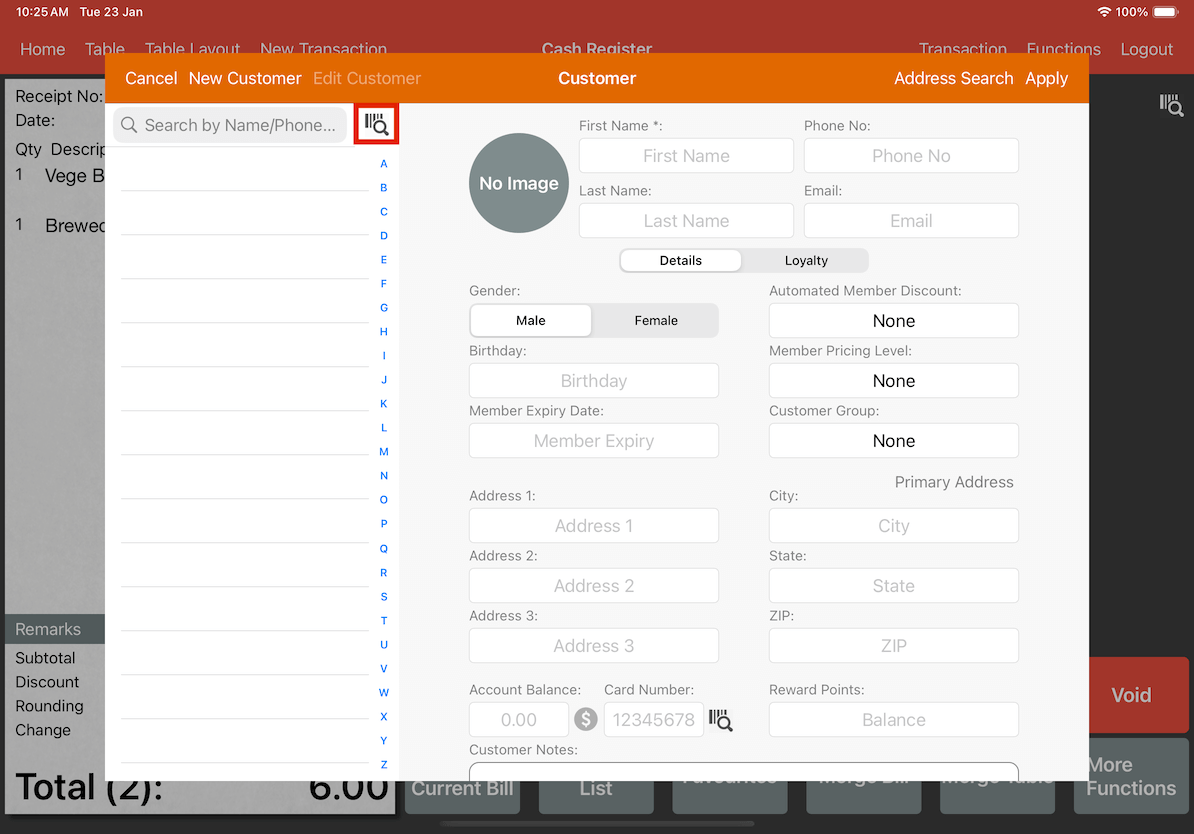Jump to letter A in index

coord(384,164)
